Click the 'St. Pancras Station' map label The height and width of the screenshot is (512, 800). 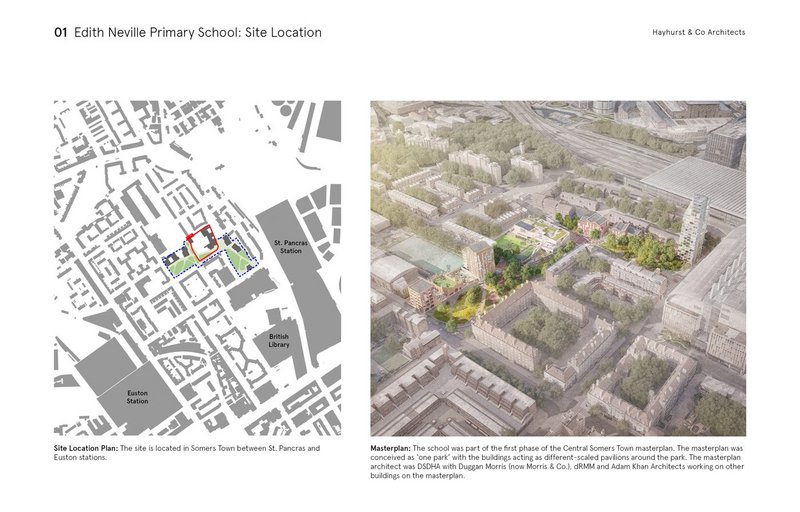point(291,247)
